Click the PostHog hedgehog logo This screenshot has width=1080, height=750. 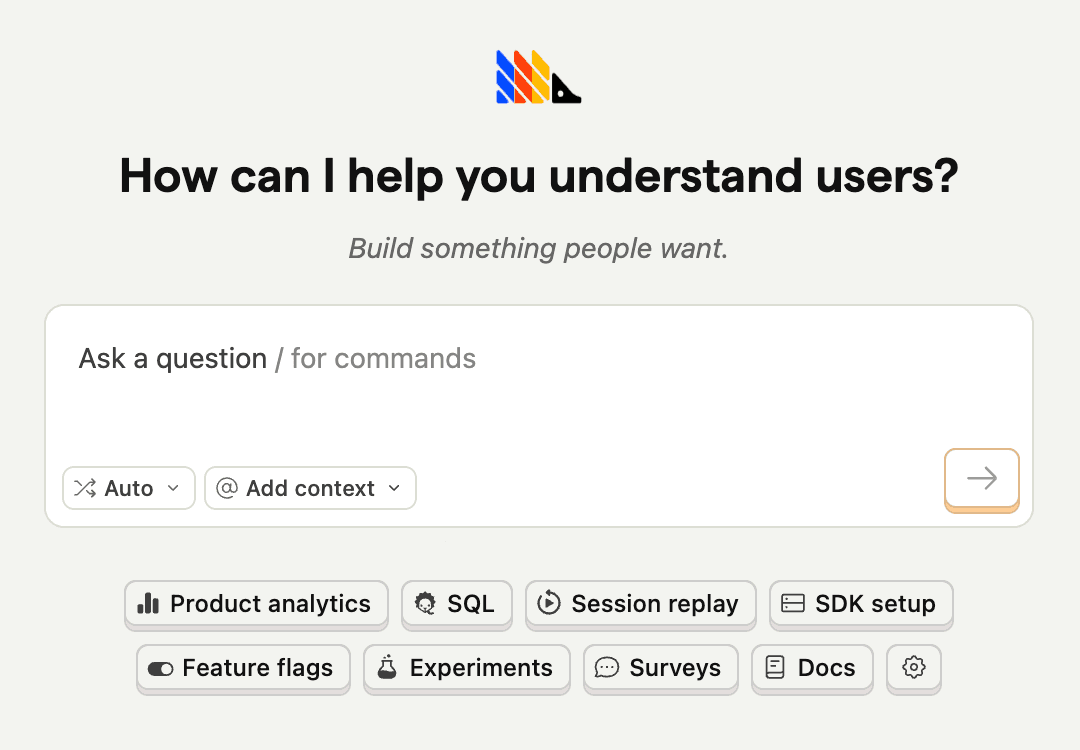[538, 77]
